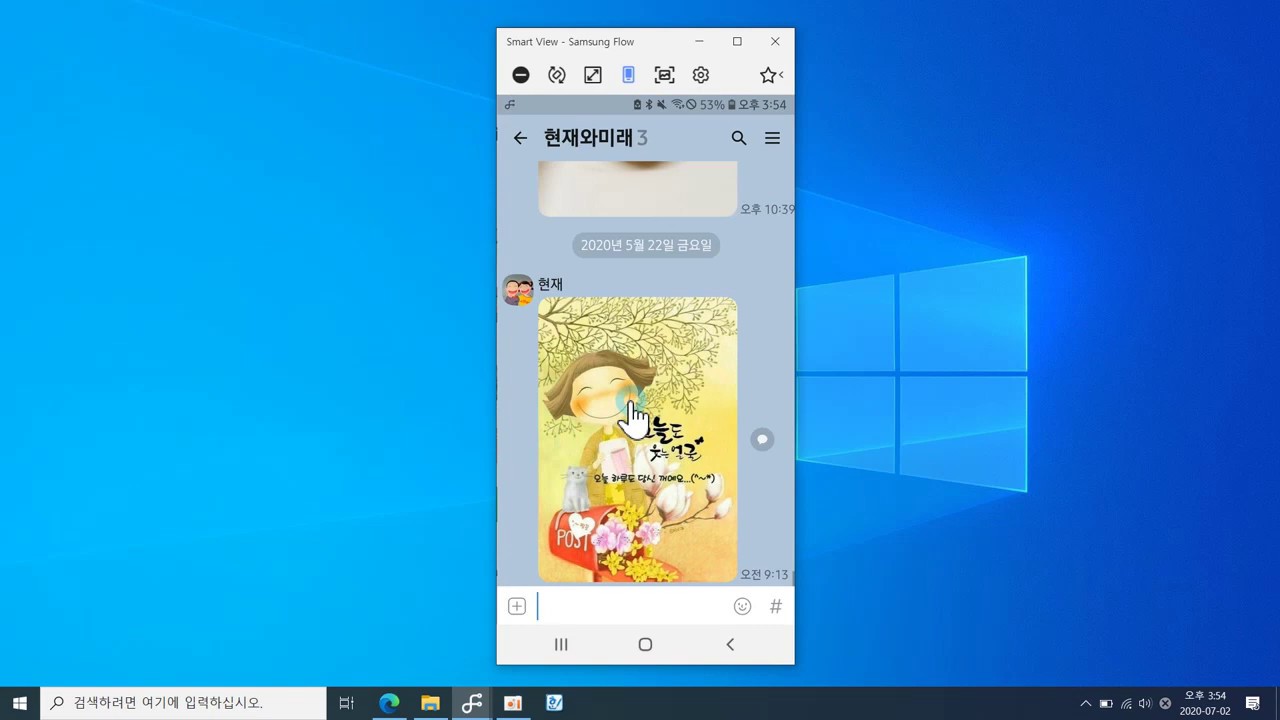Click the chat title 현재와미래
1280x720 pixels.
point(588,138)
